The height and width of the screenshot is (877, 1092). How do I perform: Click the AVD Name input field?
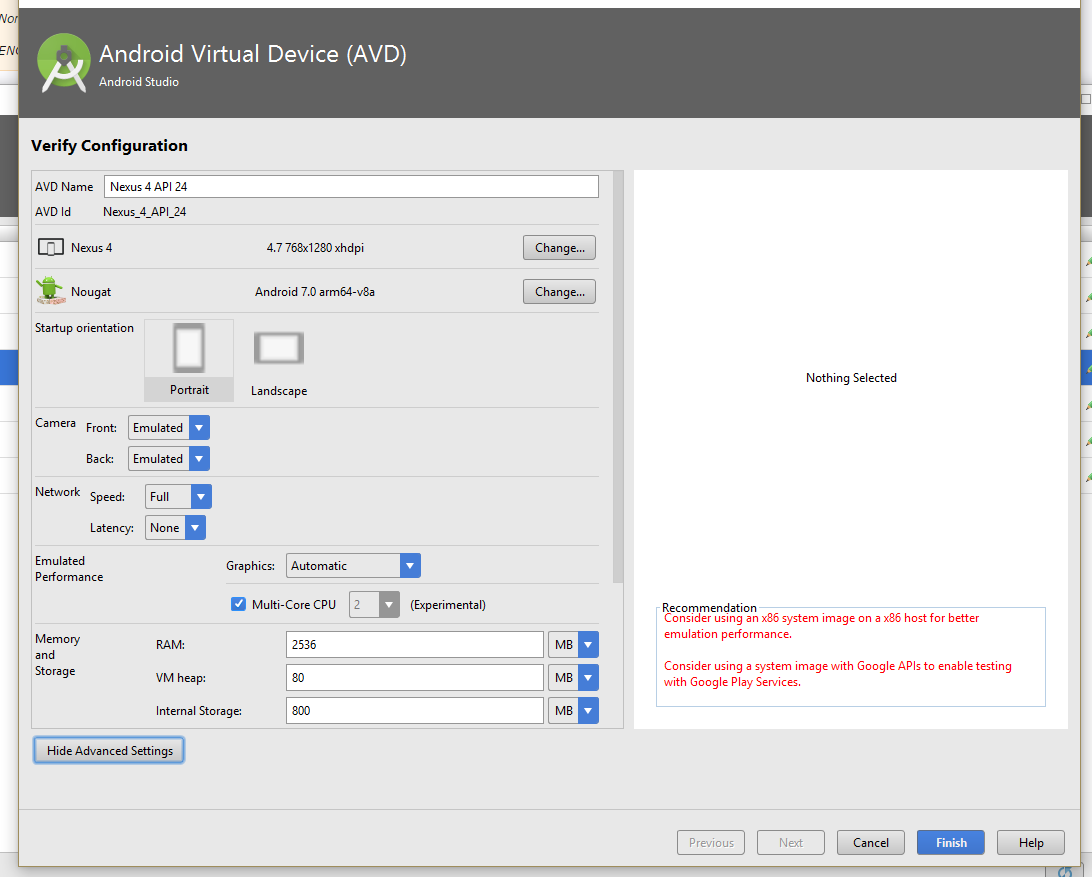coord(351,187)
